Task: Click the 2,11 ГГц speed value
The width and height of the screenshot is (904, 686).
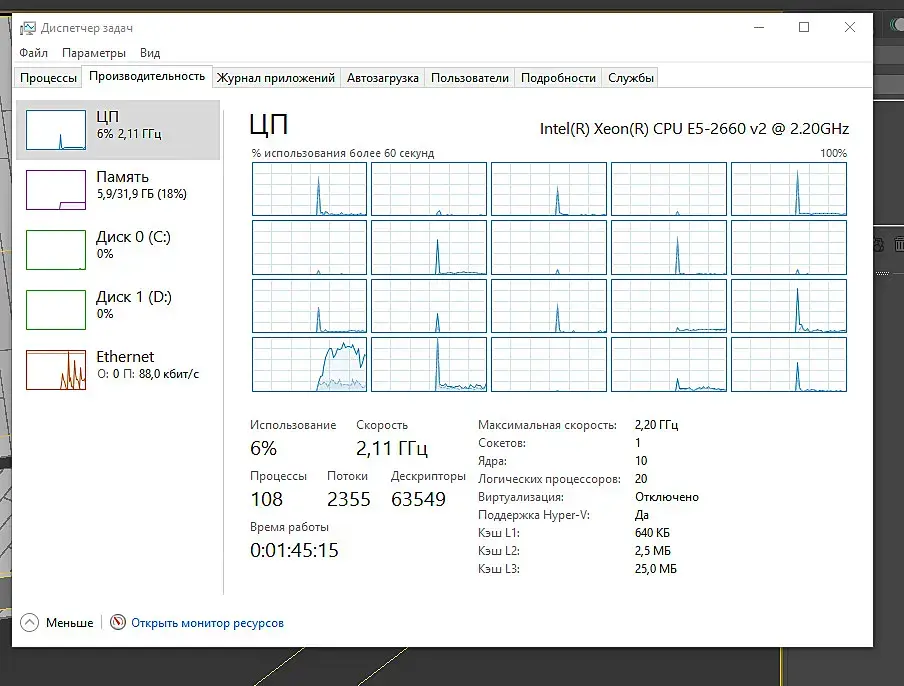Action: click(x=391, y=448)
